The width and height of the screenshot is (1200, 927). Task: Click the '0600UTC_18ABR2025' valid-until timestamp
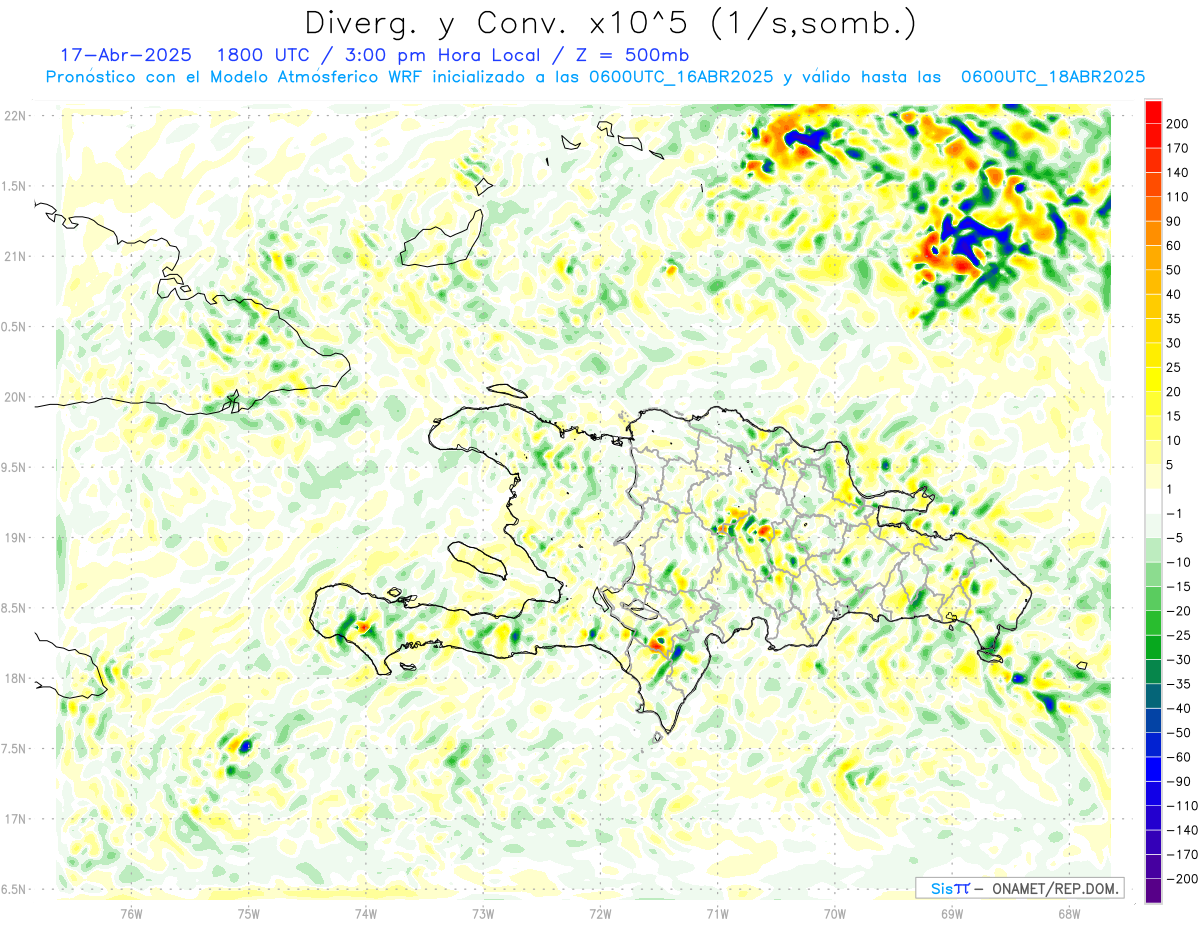1052,76
